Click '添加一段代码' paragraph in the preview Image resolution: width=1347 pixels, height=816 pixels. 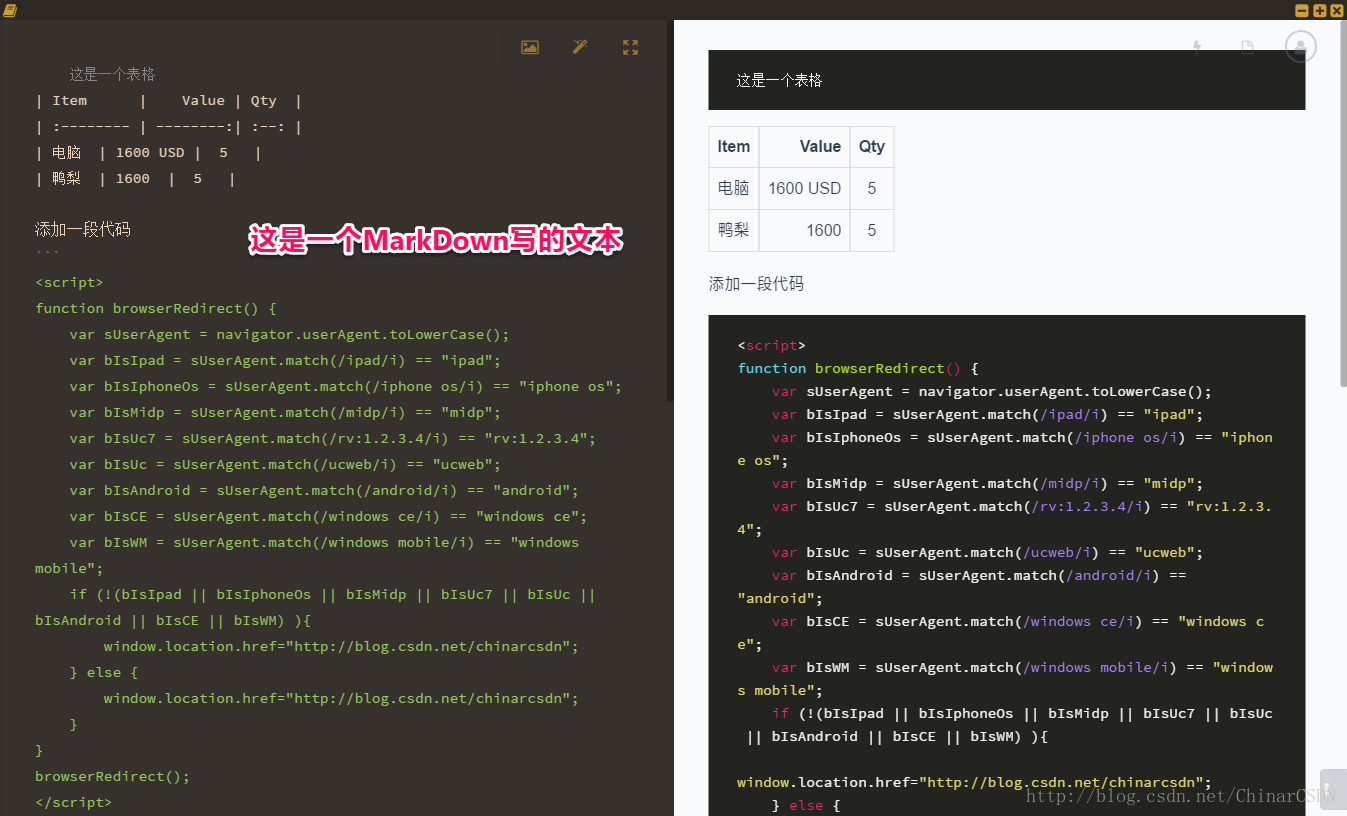click(x=756, y=284)
